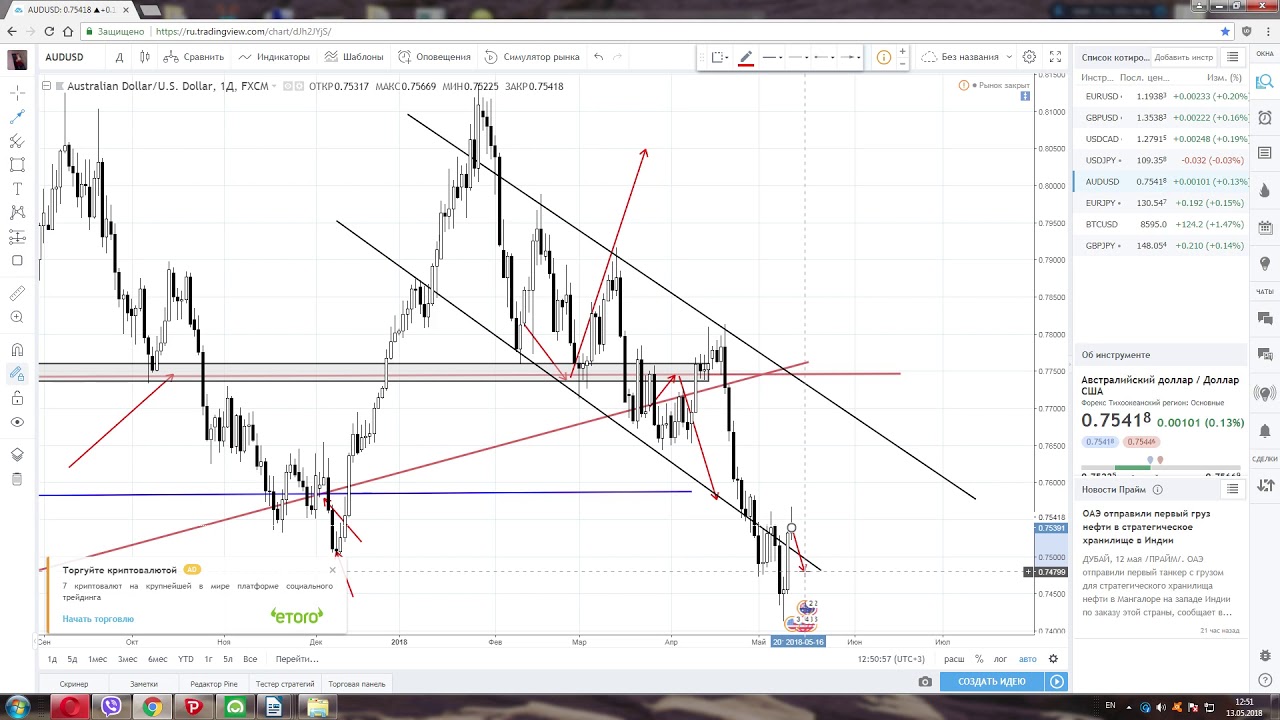
Task: Select USDJPY in the watchlist
Action: point(1162,160)
